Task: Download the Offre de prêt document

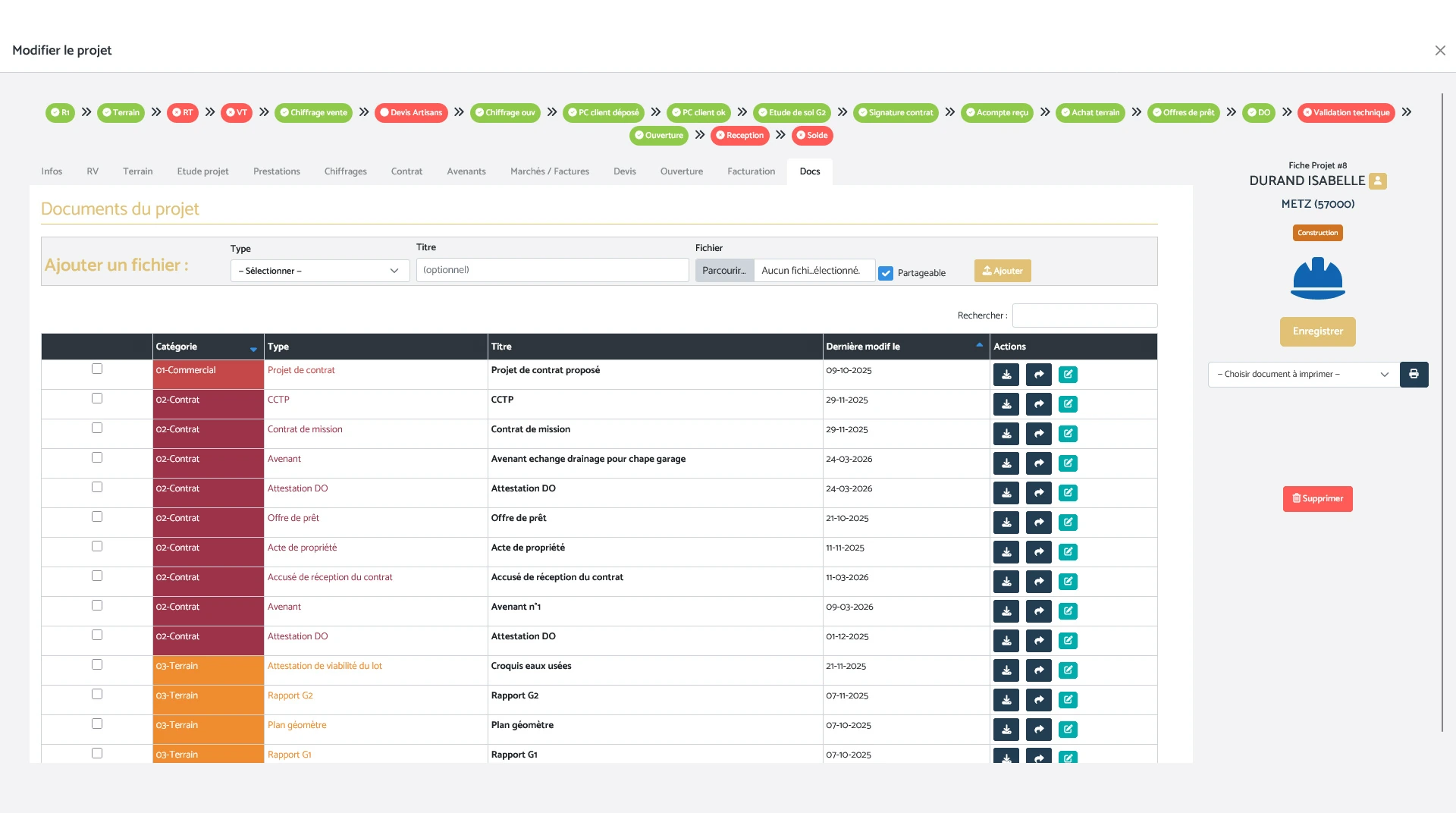Action: (1006, 523)
